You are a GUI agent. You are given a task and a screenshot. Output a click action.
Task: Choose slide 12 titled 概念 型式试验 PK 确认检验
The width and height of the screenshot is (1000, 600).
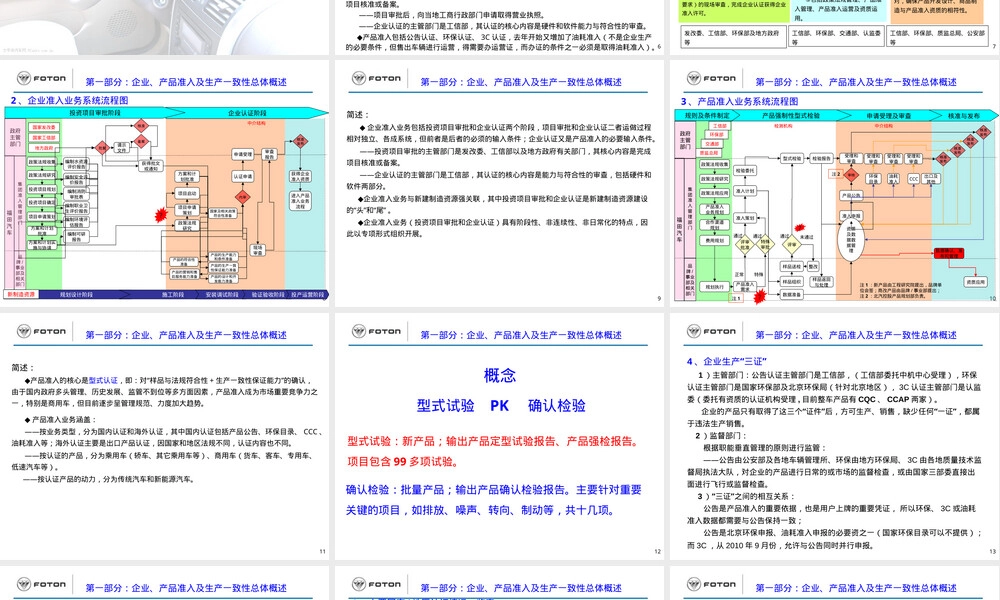499,436
